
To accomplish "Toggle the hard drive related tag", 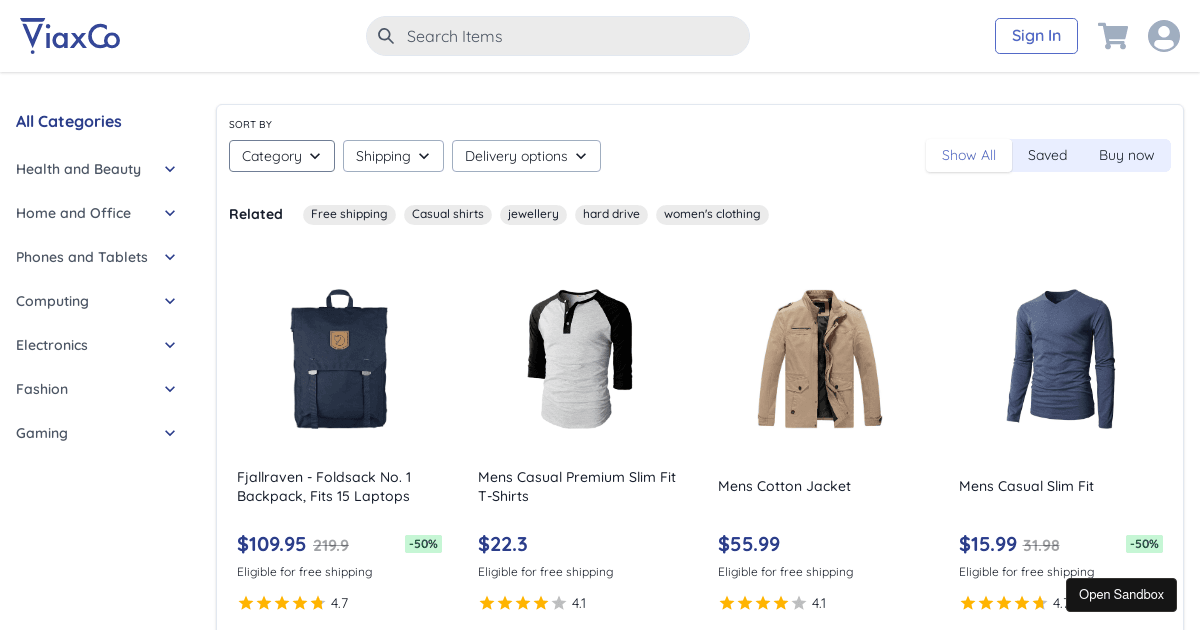I will click(x=611, y=214).
